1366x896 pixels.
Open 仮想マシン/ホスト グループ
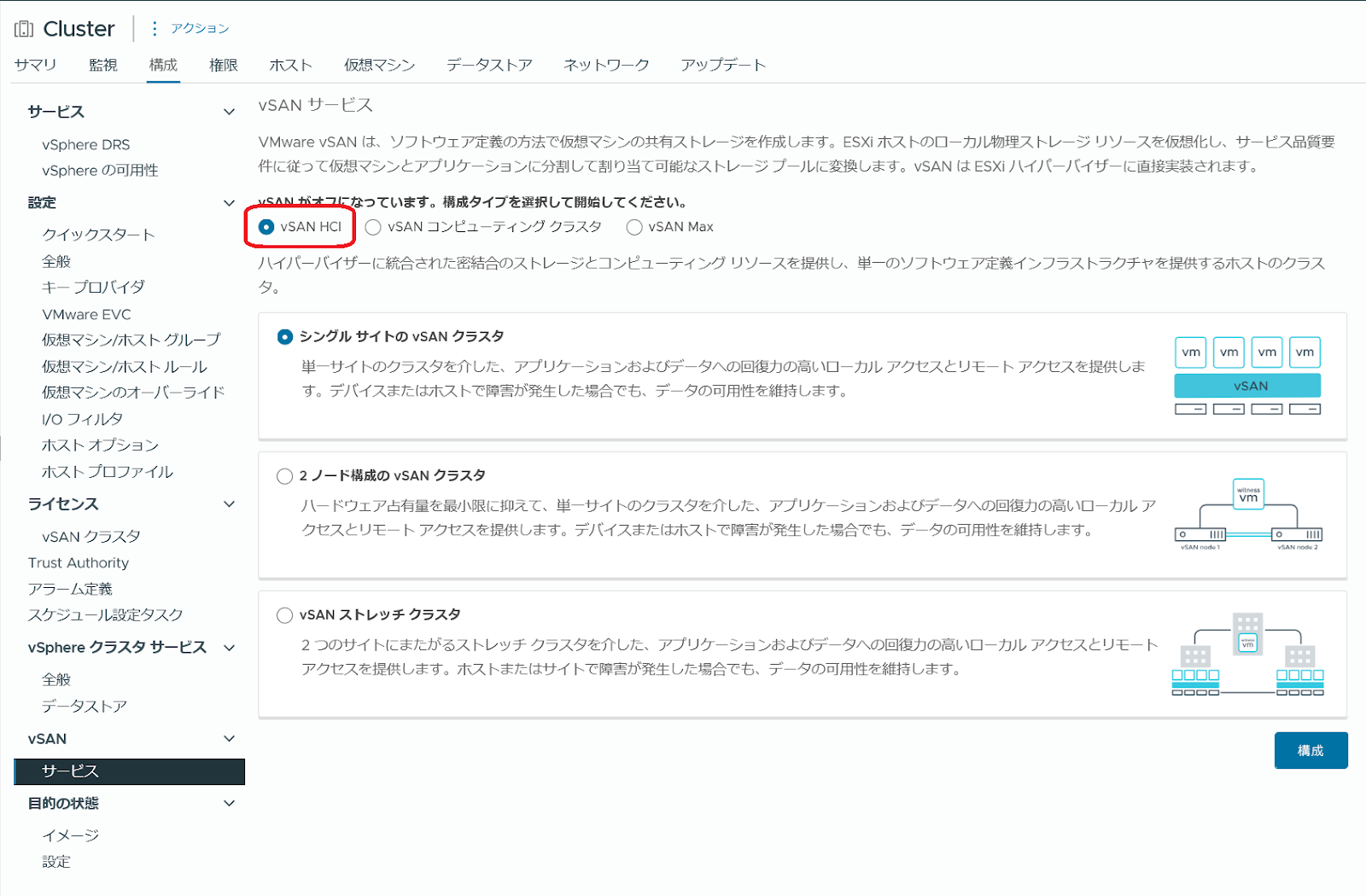coord(131,340)
